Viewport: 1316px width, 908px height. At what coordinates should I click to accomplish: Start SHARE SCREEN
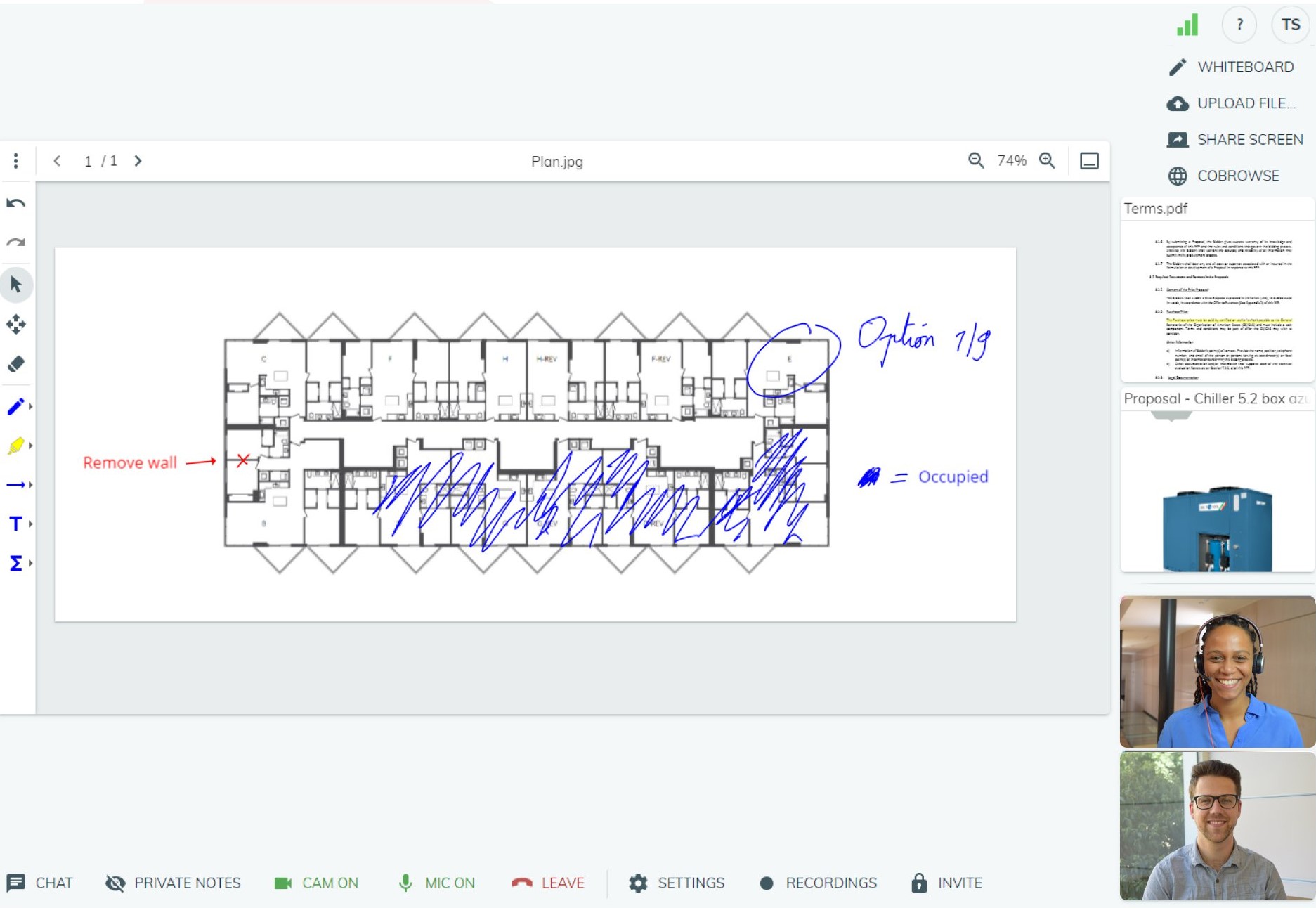click(1235, 139)
